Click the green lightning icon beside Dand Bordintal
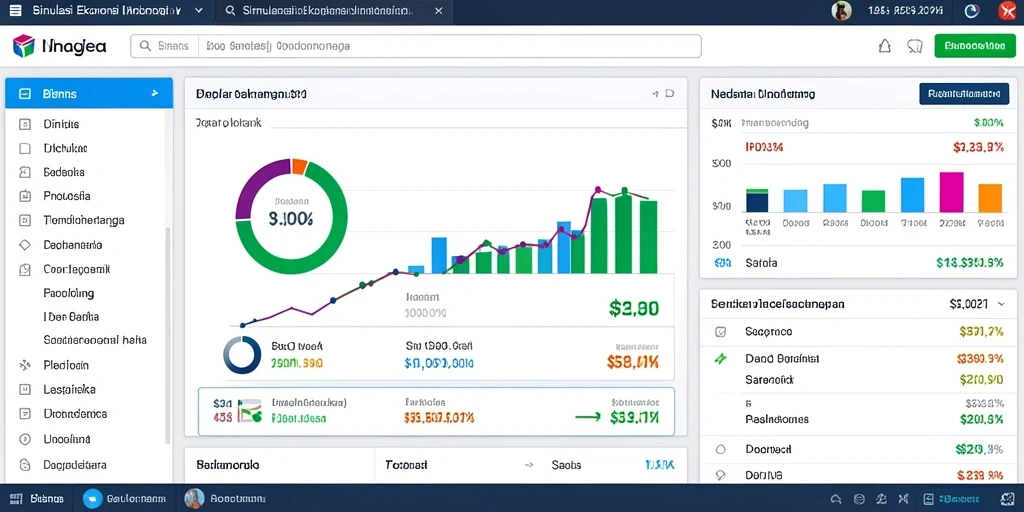This screenshot has height=512, width=1024. pyautogui.click(x=720, y=359)
